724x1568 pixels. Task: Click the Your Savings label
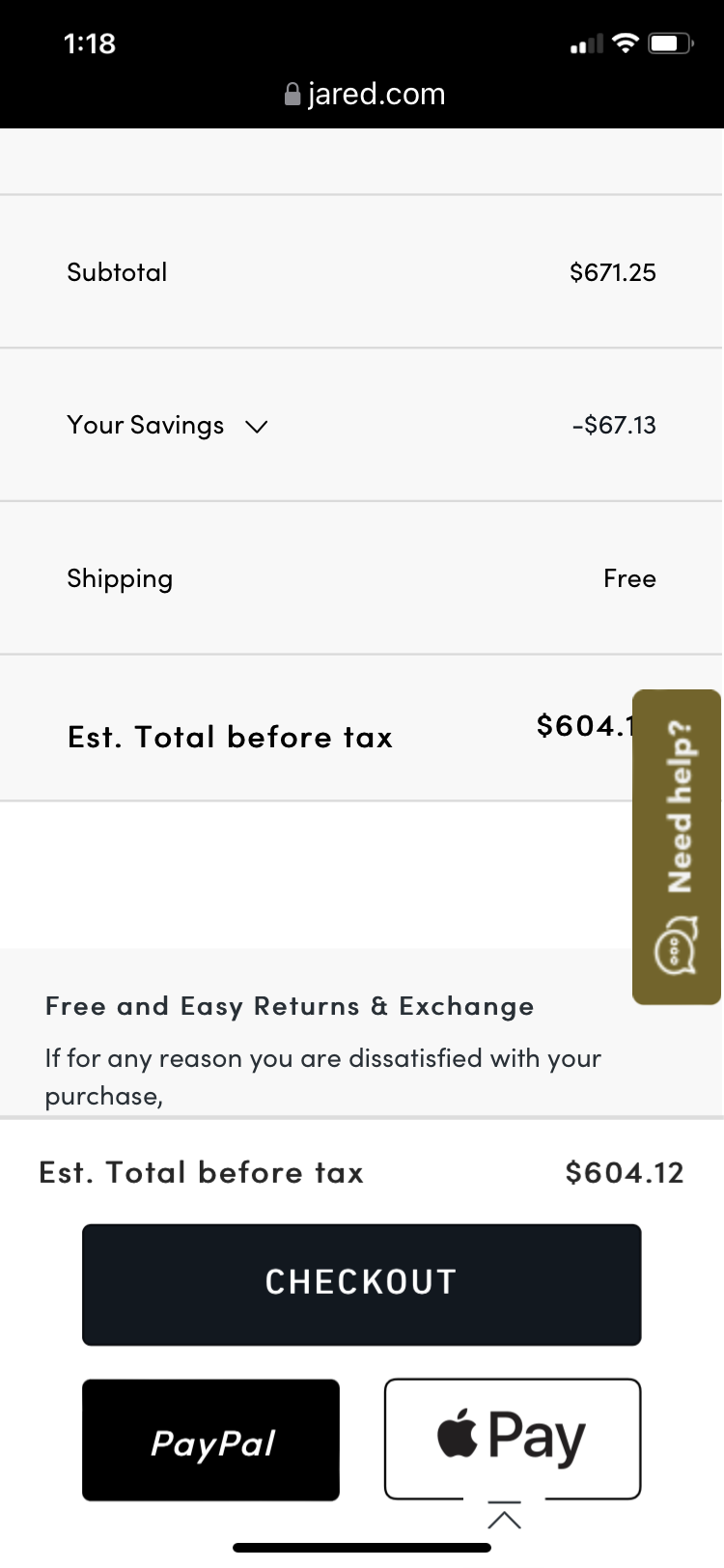click(x=146, y=425)
